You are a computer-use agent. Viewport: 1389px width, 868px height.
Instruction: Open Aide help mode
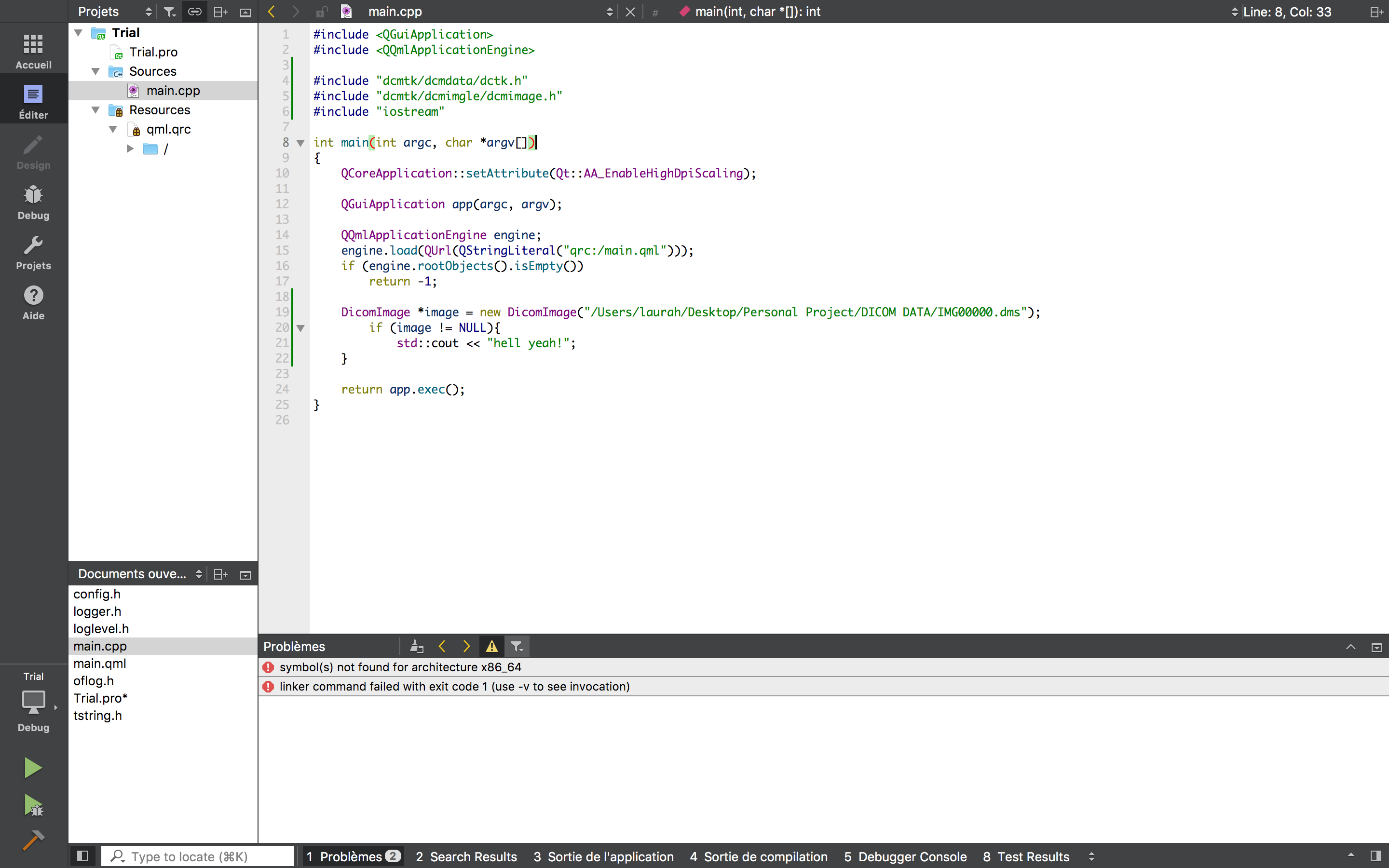(33, 302)
